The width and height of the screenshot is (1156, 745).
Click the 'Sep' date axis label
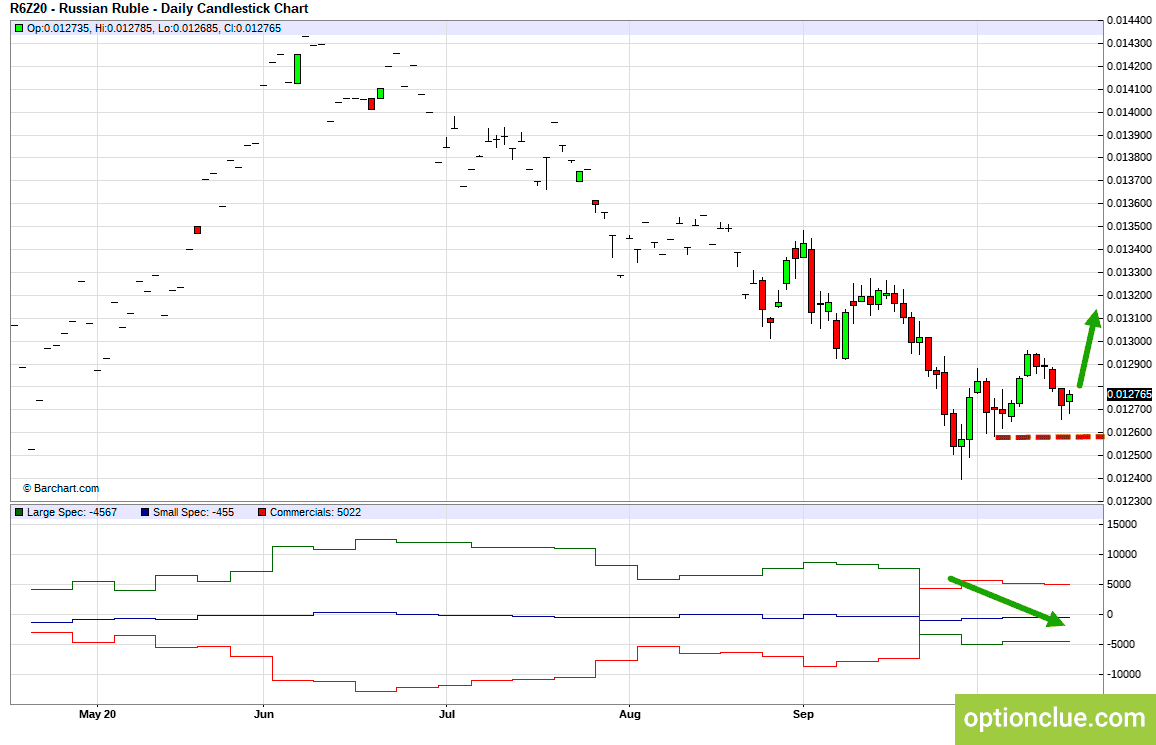803,714
